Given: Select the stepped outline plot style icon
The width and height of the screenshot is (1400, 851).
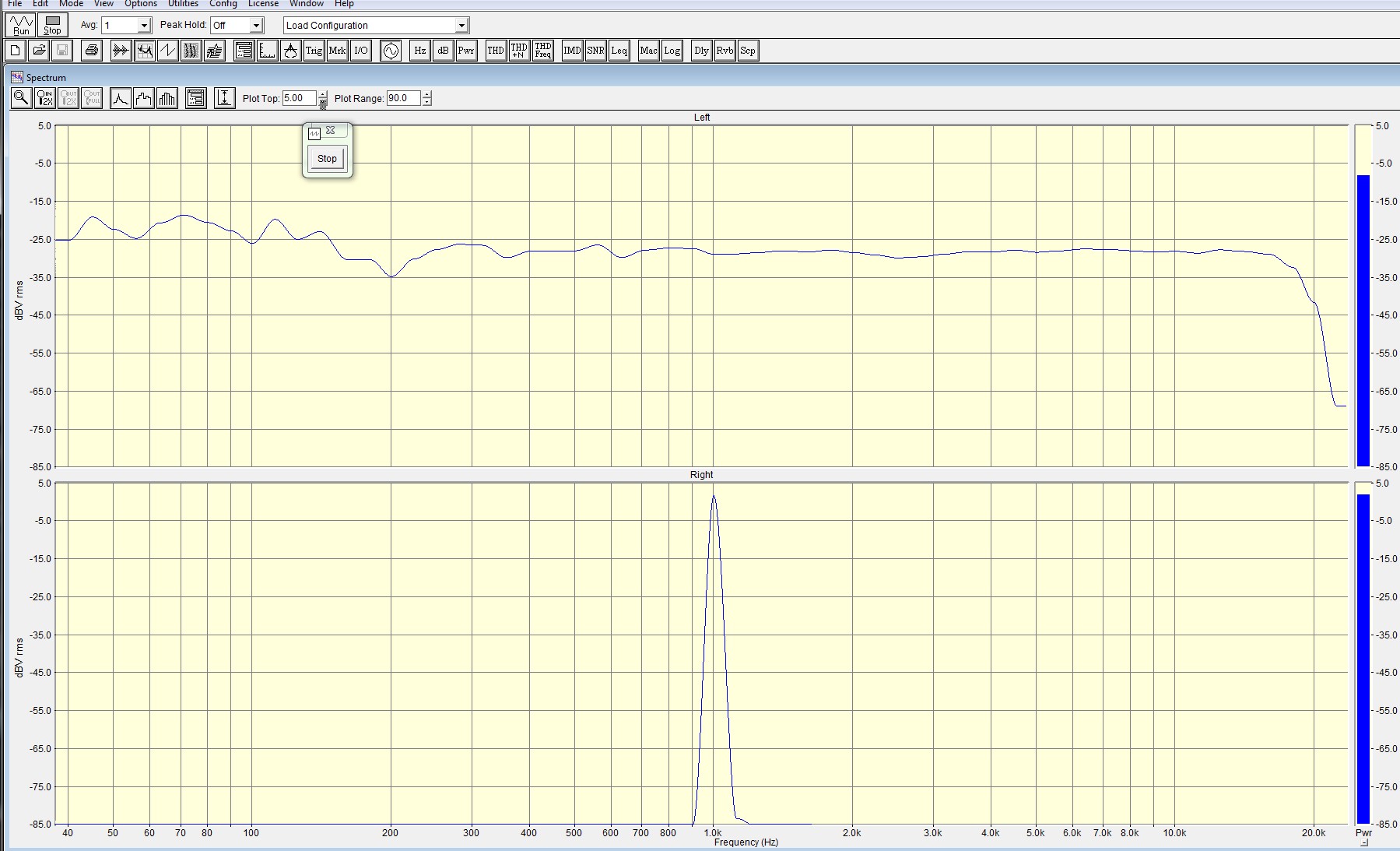Looking at the screenshot, I should (144, 98).
